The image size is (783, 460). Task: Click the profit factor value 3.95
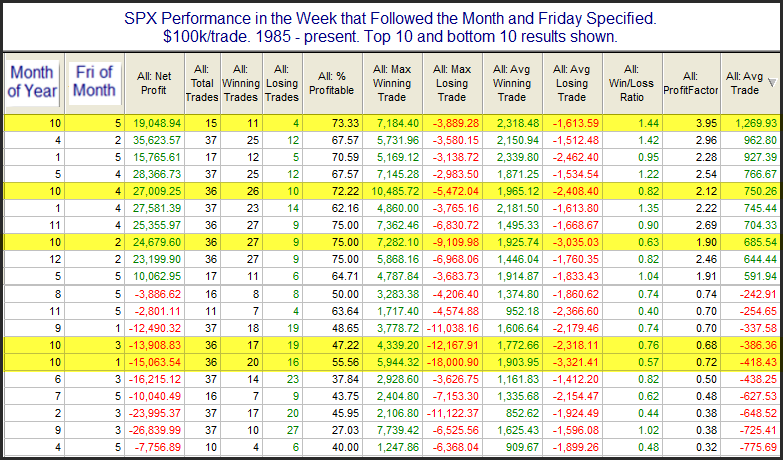point(708,123)
